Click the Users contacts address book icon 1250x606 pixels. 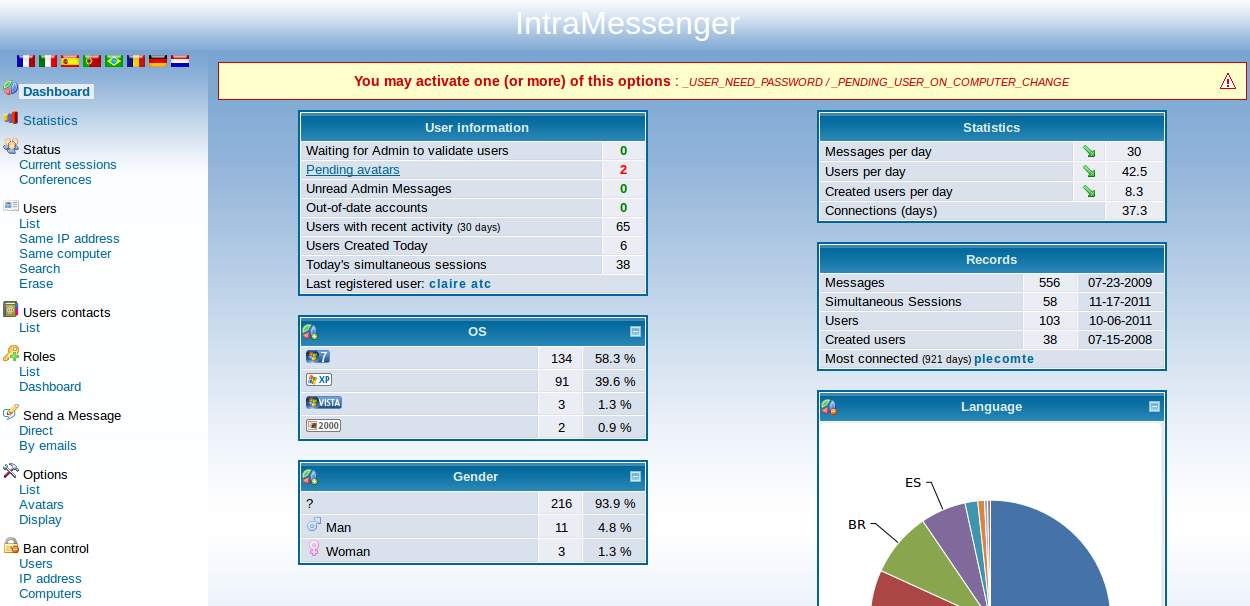coord(11,310)
